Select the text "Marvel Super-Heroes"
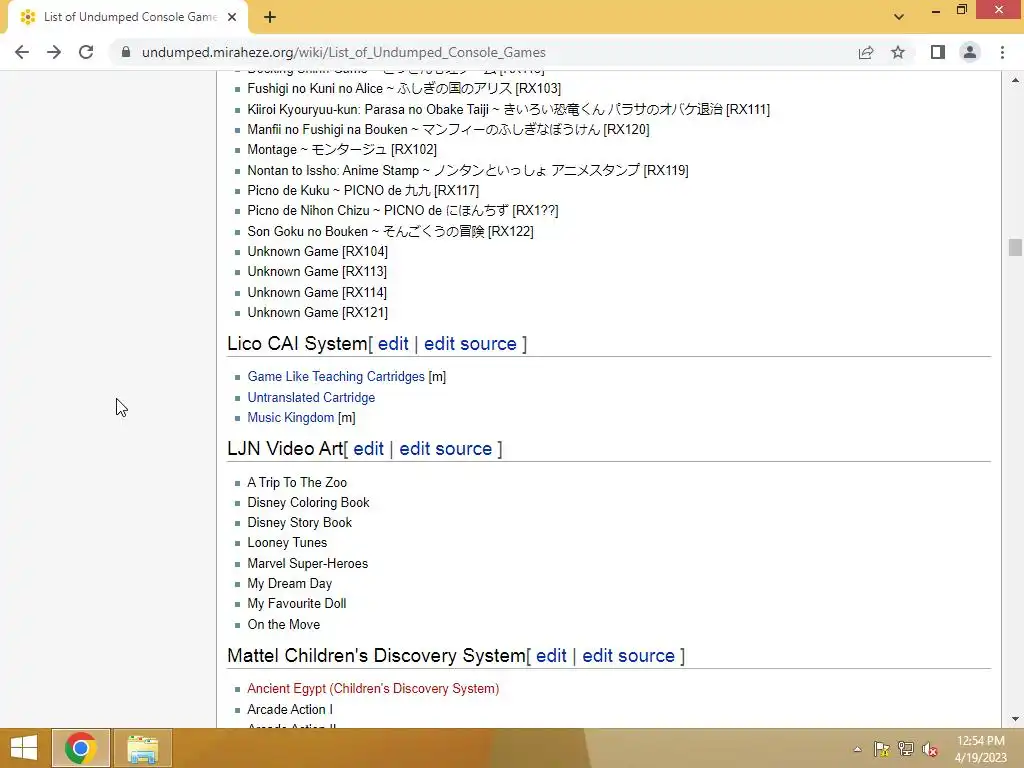 (x=308, y=564)
